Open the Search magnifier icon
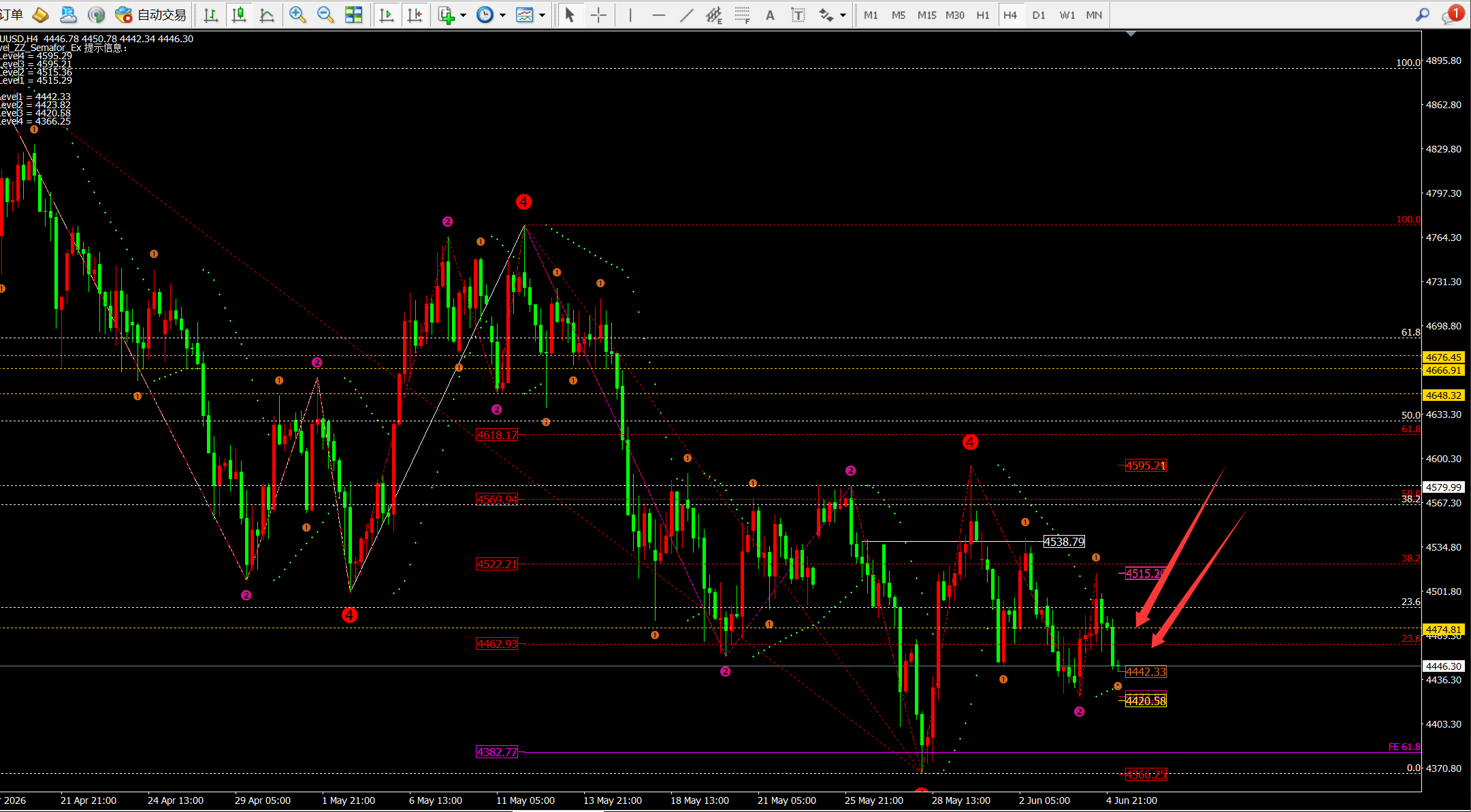This screenshot has width=1471, height=812. [1423, 14]
